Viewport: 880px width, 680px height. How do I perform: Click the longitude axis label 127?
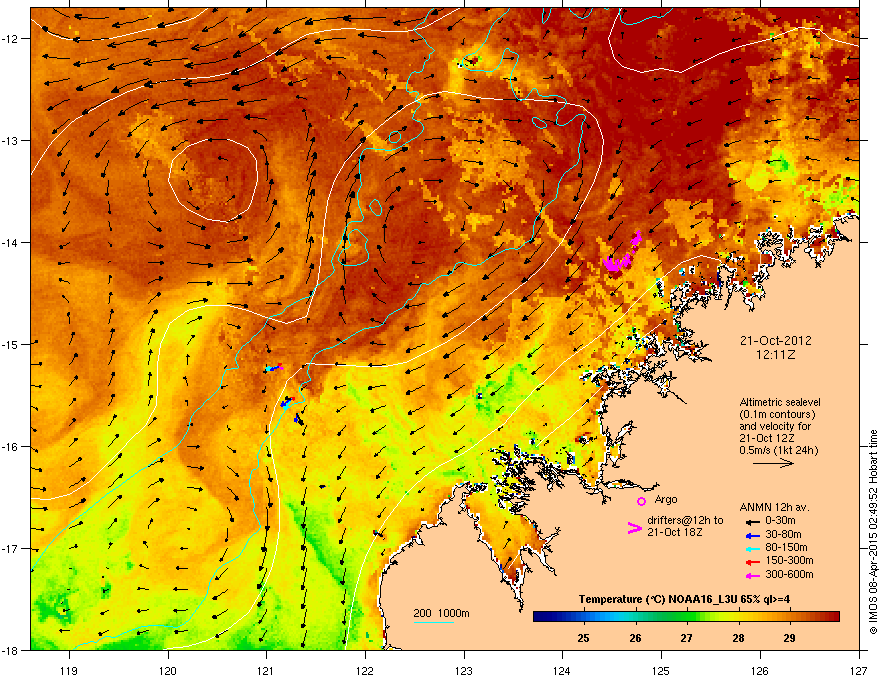859,670
